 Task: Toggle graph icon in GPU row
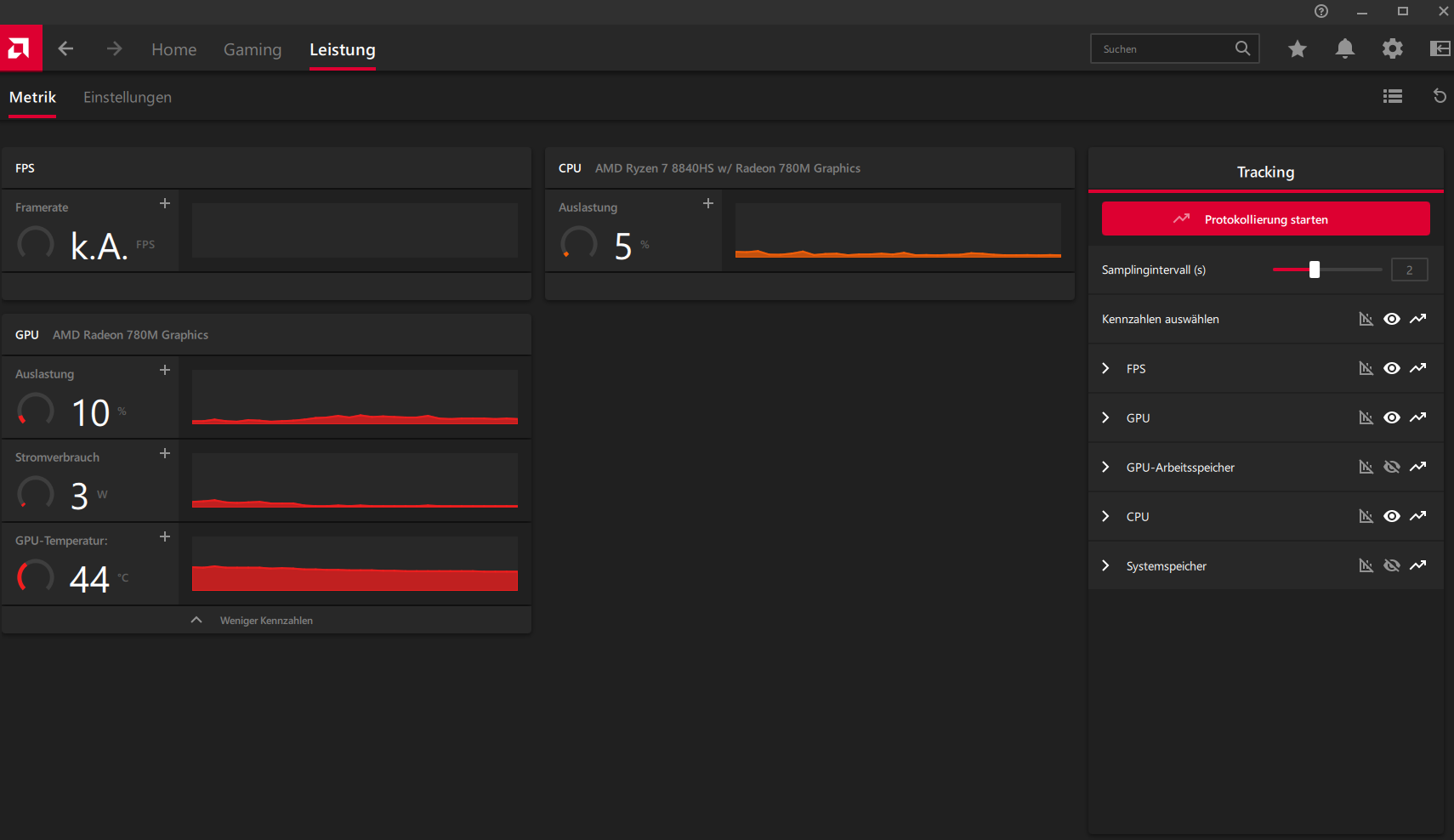pyautogui.click(x=1366, y=417)
